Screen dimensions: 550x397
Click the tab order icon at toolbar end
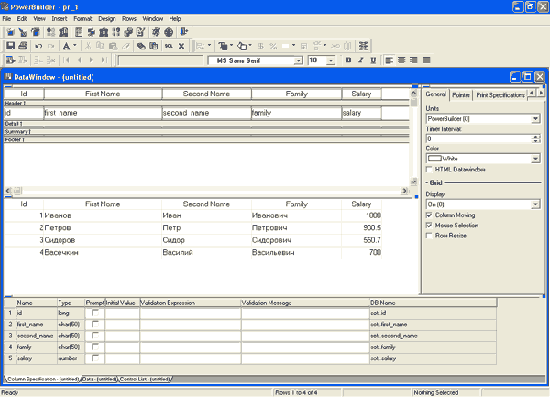pyautogui.click(x=363, y=46)
